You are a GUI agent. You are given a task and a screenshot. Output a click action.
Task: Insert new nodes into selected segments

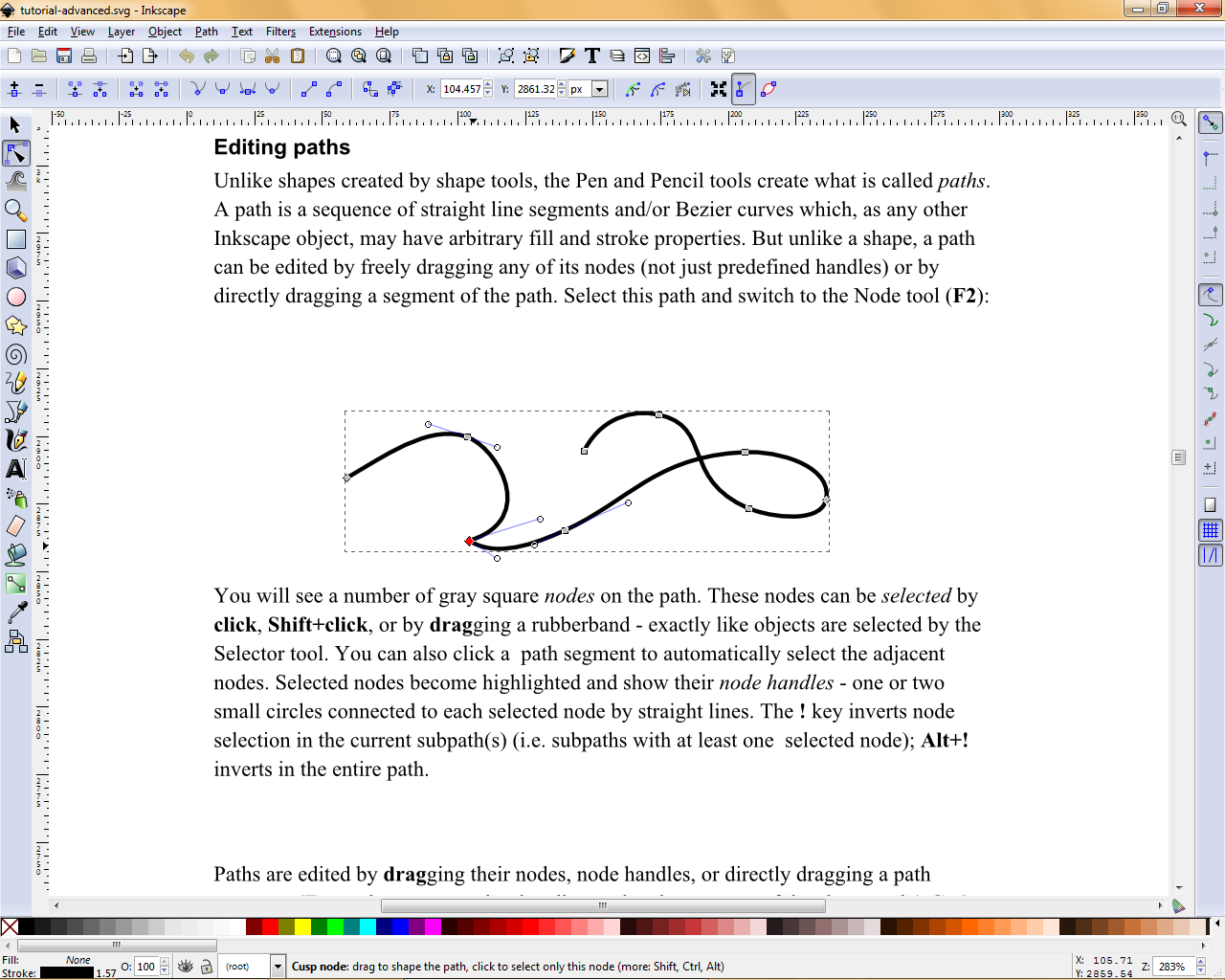coord(14,88)
